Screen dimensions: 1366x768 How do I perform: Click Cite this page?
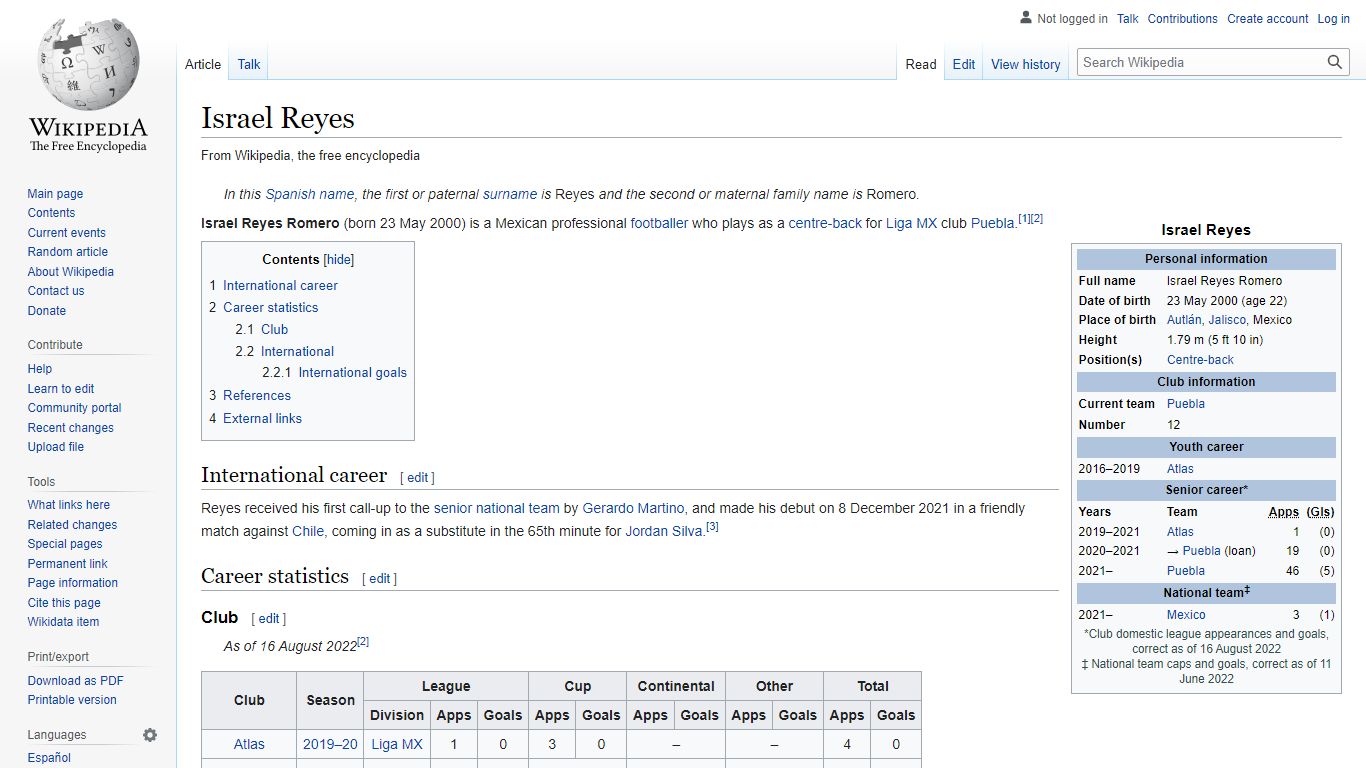click(x=64, y=603)
